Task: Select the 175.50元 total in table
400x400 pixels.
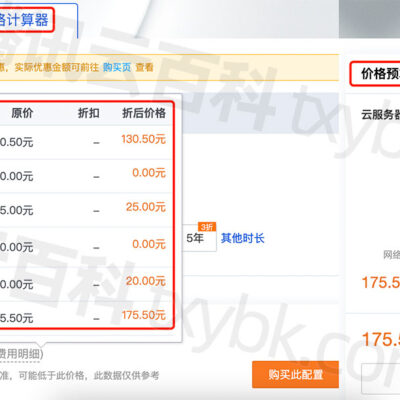Action: click(x=144, y=315)
